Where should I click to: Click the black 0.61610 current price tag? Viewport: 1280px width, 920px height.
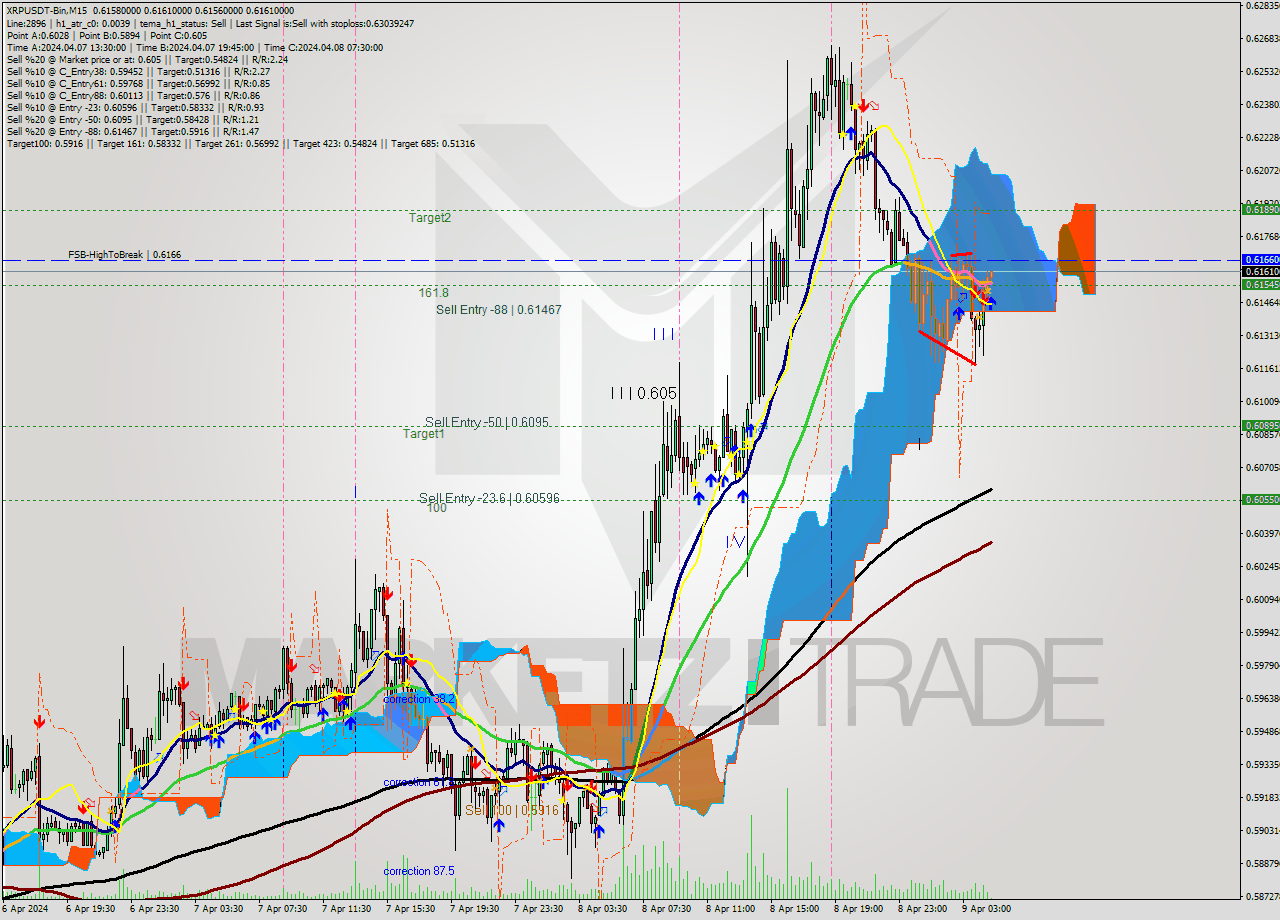coord(1260,271)
